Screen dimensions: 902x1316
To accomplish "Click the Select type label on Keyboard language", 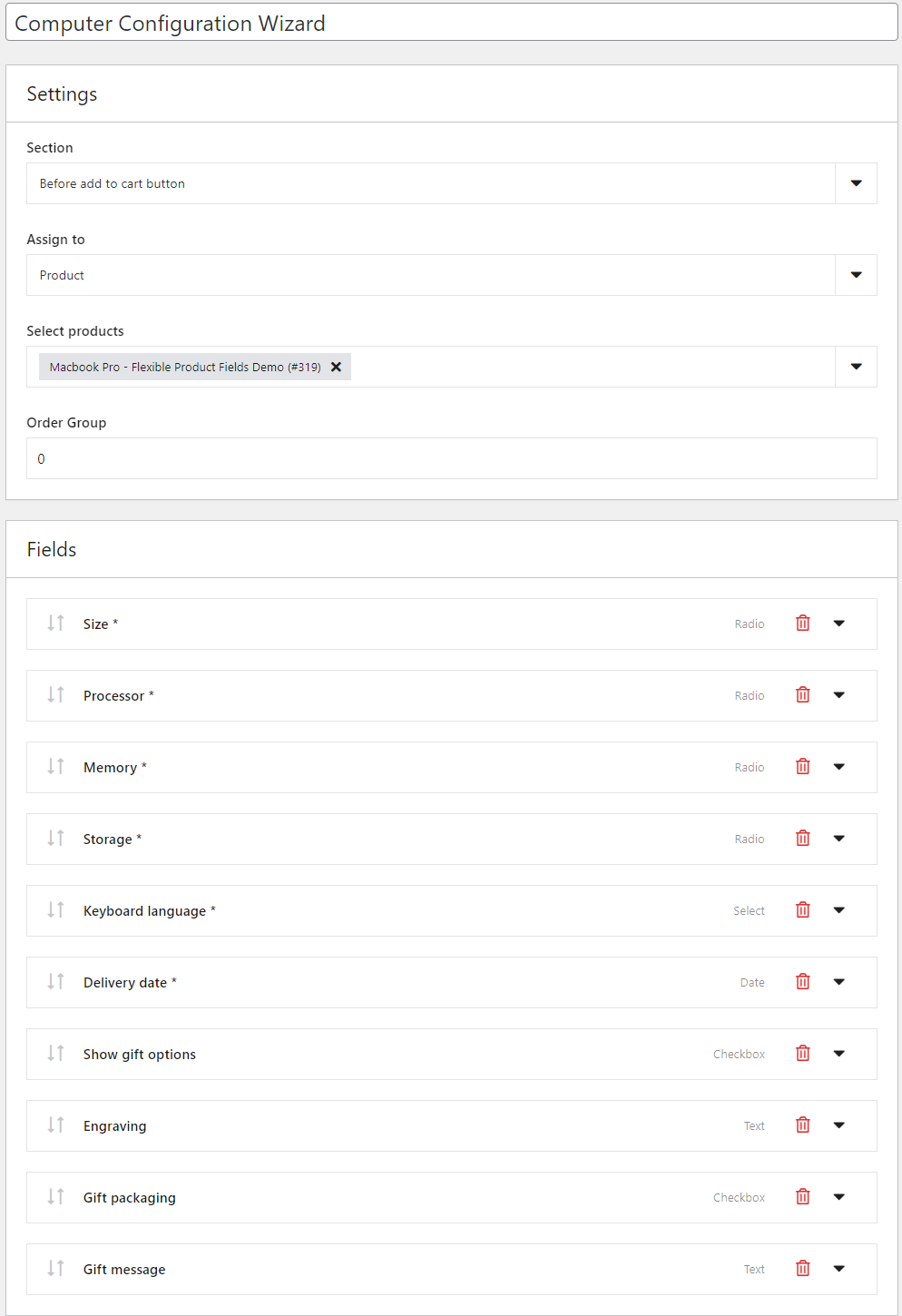I will 750,910.
